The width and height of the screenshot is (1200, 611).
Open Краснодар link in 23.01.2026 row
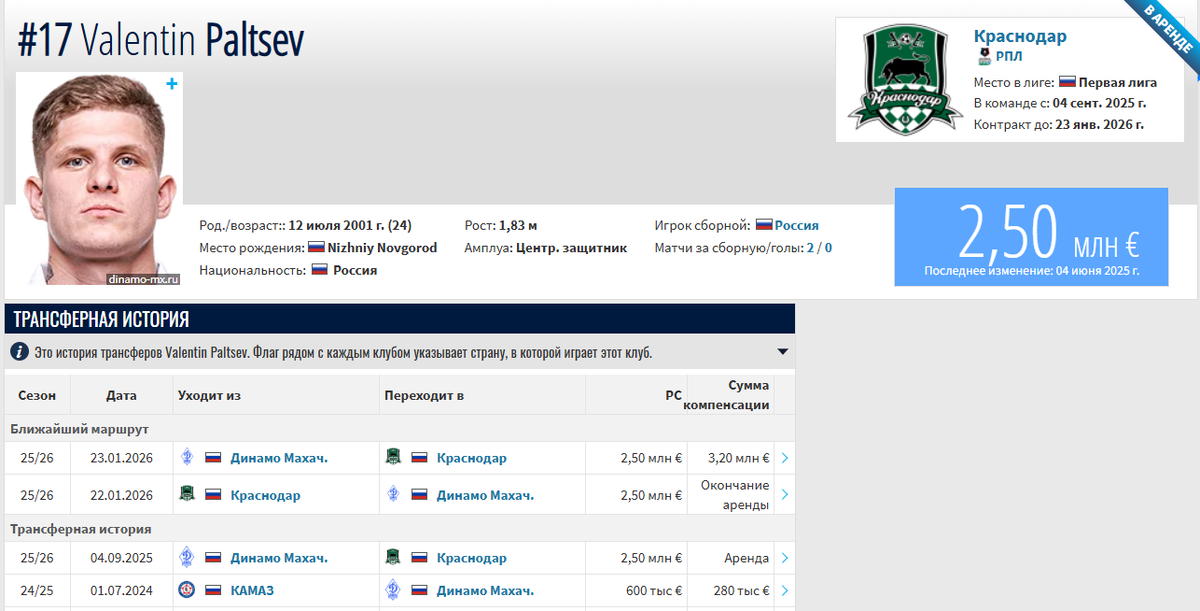tap(472, 458)
